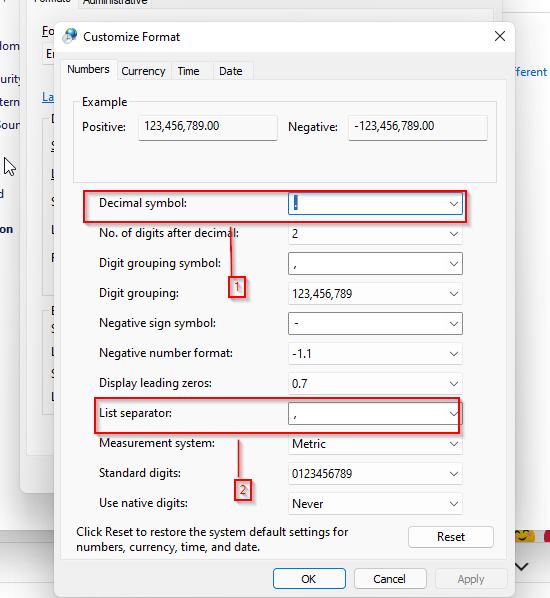The height and width of the screenshot is (598, 550).
Task: Open the Digit grouping symbol dropdown
Action: pyautogui.click(x=375, y=264)
